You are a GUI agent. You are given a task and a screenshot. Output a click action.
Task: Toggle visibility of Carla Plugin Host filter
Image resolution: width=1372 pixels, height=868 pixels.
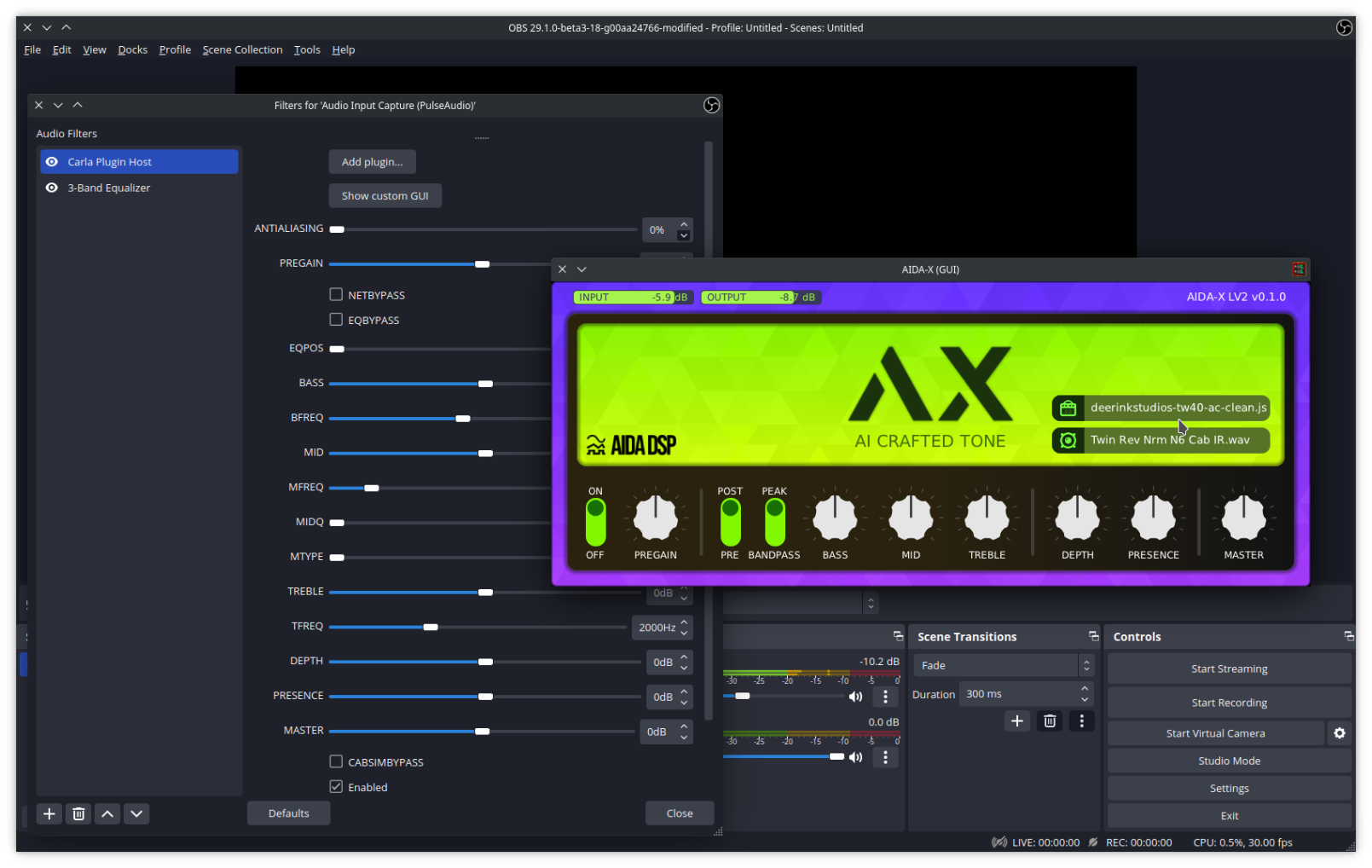(x=52, y=162)
